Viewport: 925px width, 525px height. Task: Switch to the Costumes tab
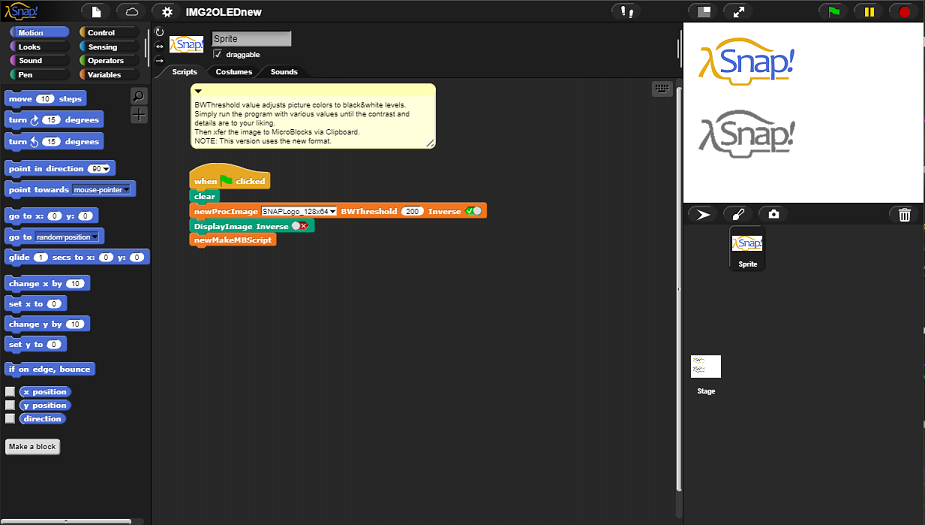coord(234,72)
